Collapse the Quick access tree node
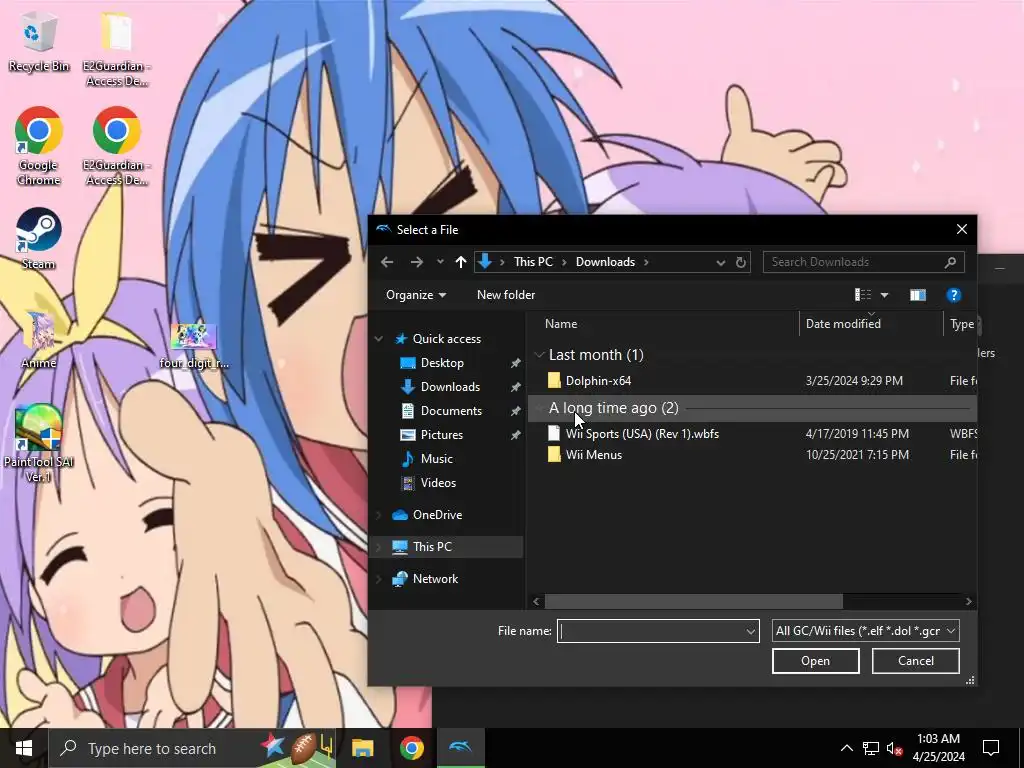This screenshot has width=1024, height=768. [x=379, y=339]
